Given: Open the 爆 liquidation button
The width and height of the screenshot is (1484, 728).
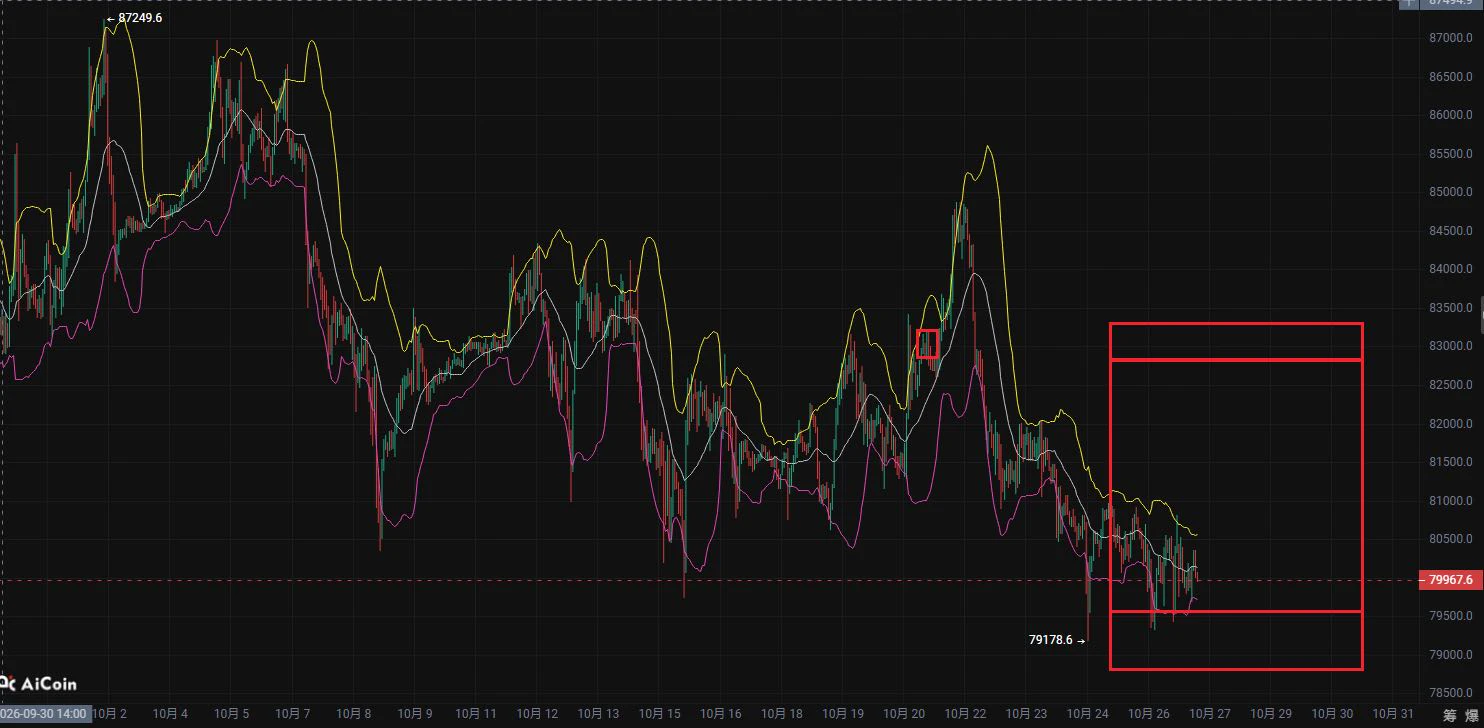Looking at the screenshot, I should (1473, 714).
